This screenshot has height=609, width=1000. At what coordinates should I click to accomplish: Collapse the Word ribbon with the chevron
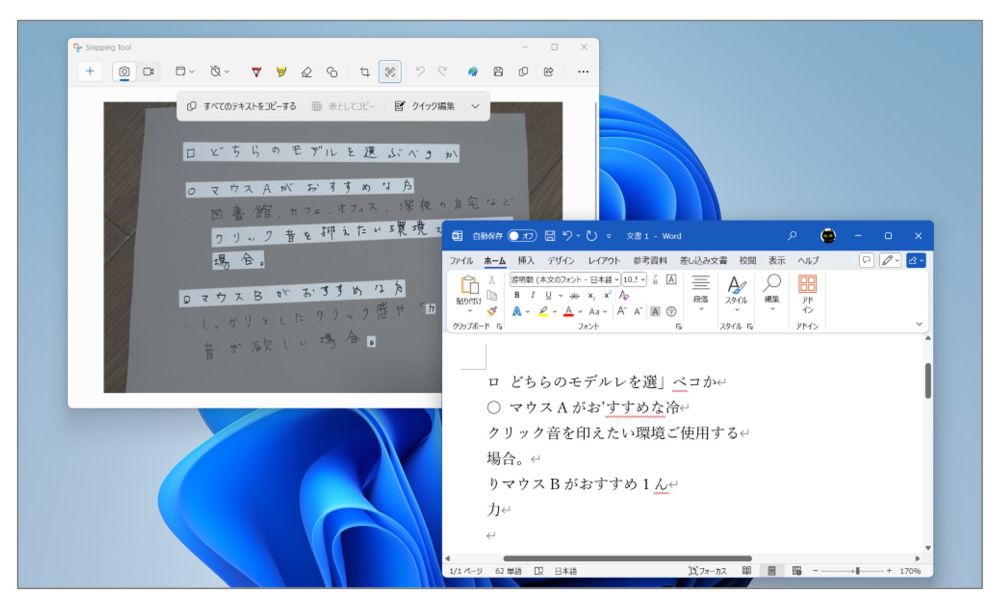click(919, 324)
